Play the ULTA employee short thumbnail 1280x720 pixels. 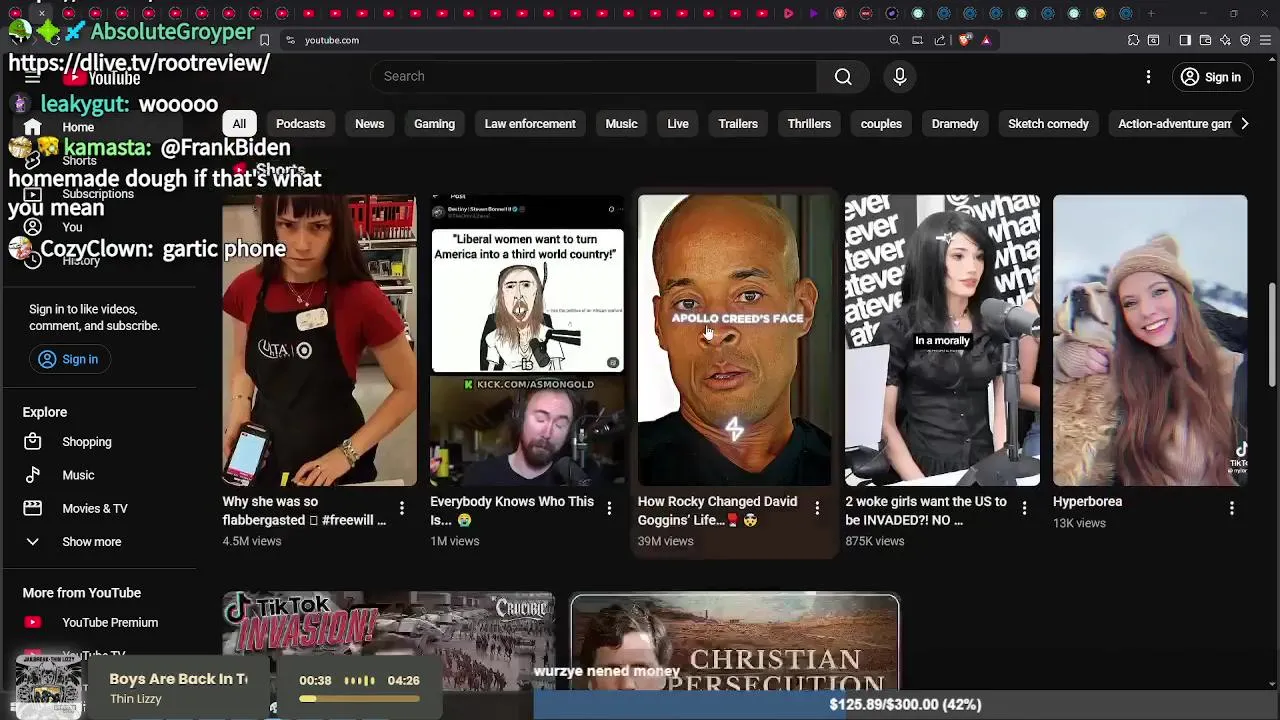click(319, 340)
